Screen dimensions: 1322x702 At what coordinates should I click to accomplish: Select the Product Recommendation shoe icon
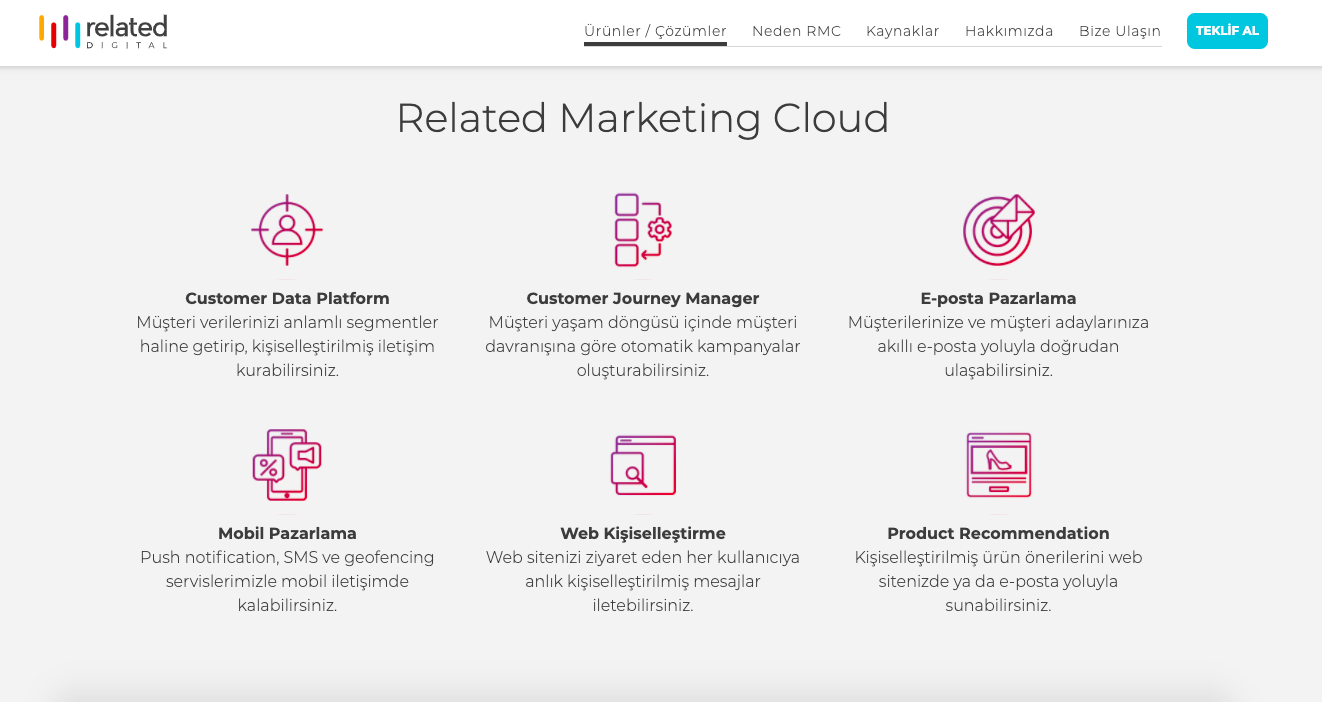(x=998, y=465)
